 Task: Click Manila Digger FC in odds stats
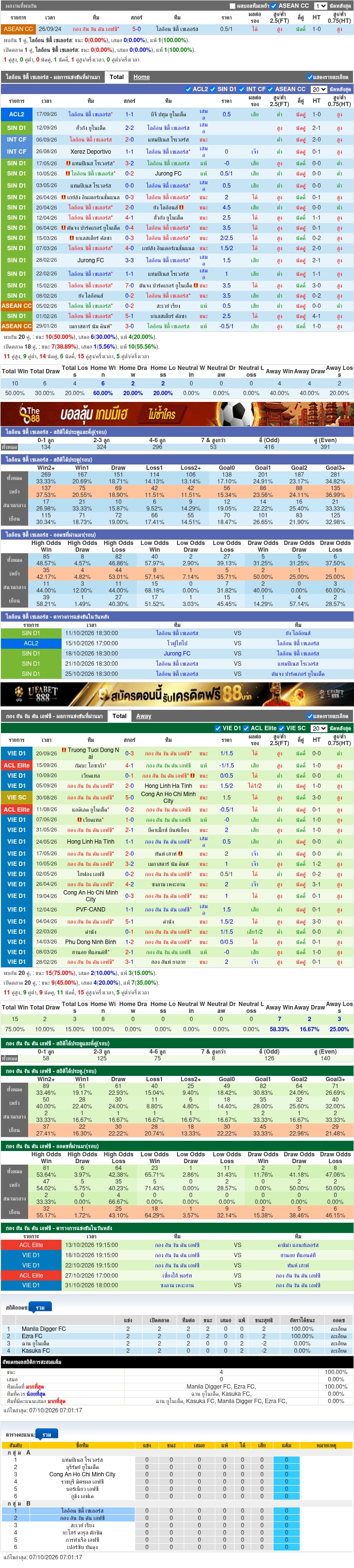44,1329
